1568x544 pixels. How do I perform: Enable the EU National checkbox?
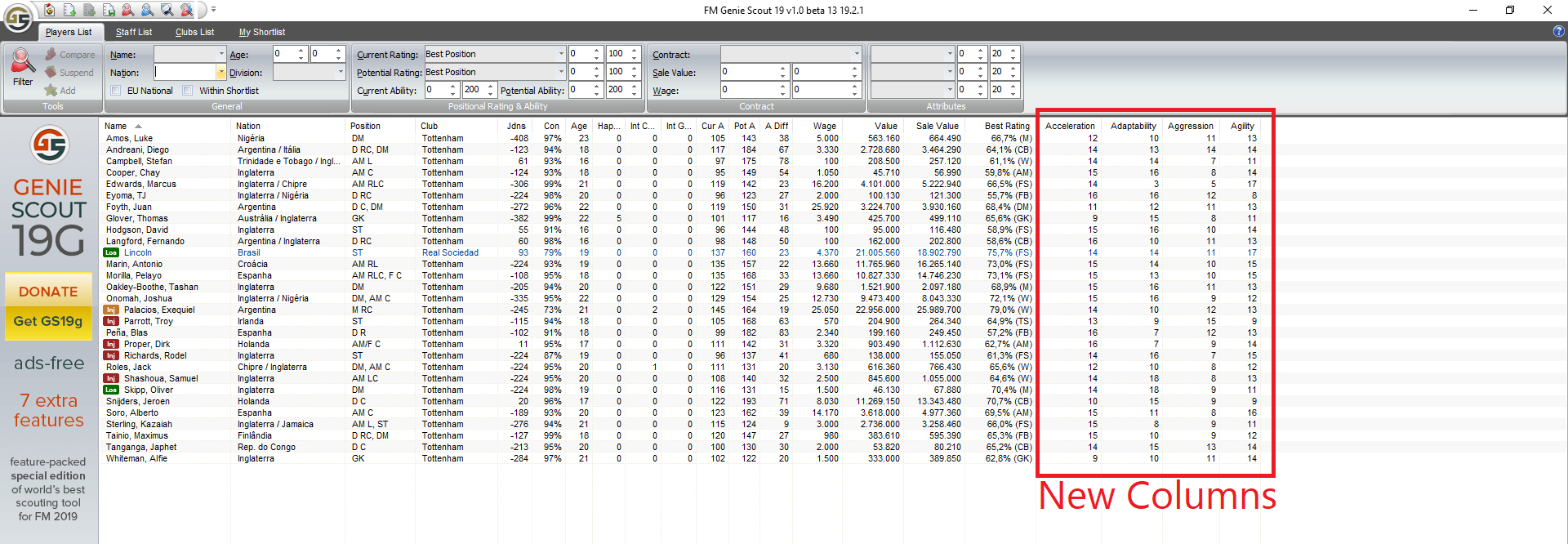point(116,91)
